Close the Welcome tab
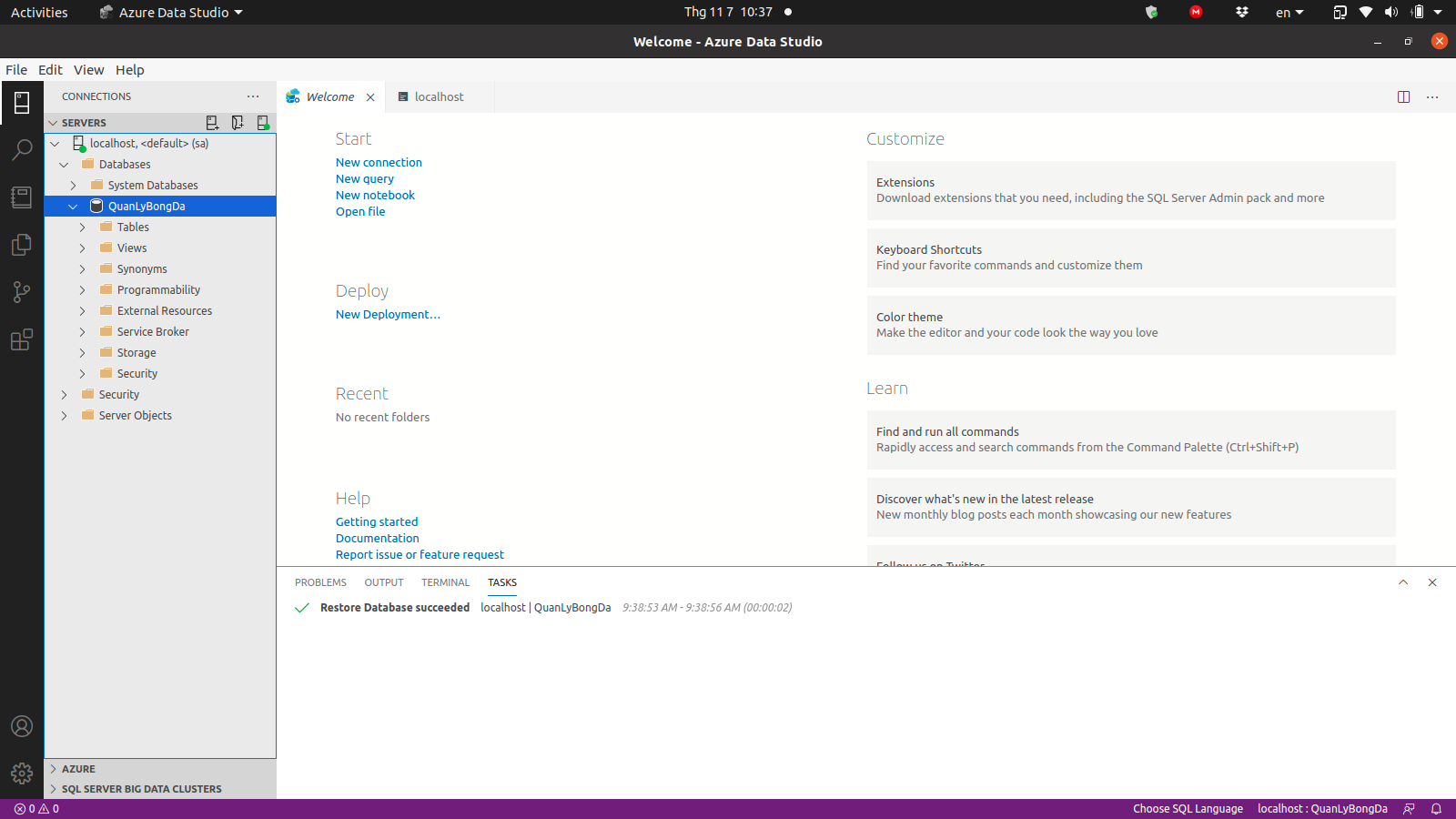The image size is (1456, 819). [x=370, y=97]
